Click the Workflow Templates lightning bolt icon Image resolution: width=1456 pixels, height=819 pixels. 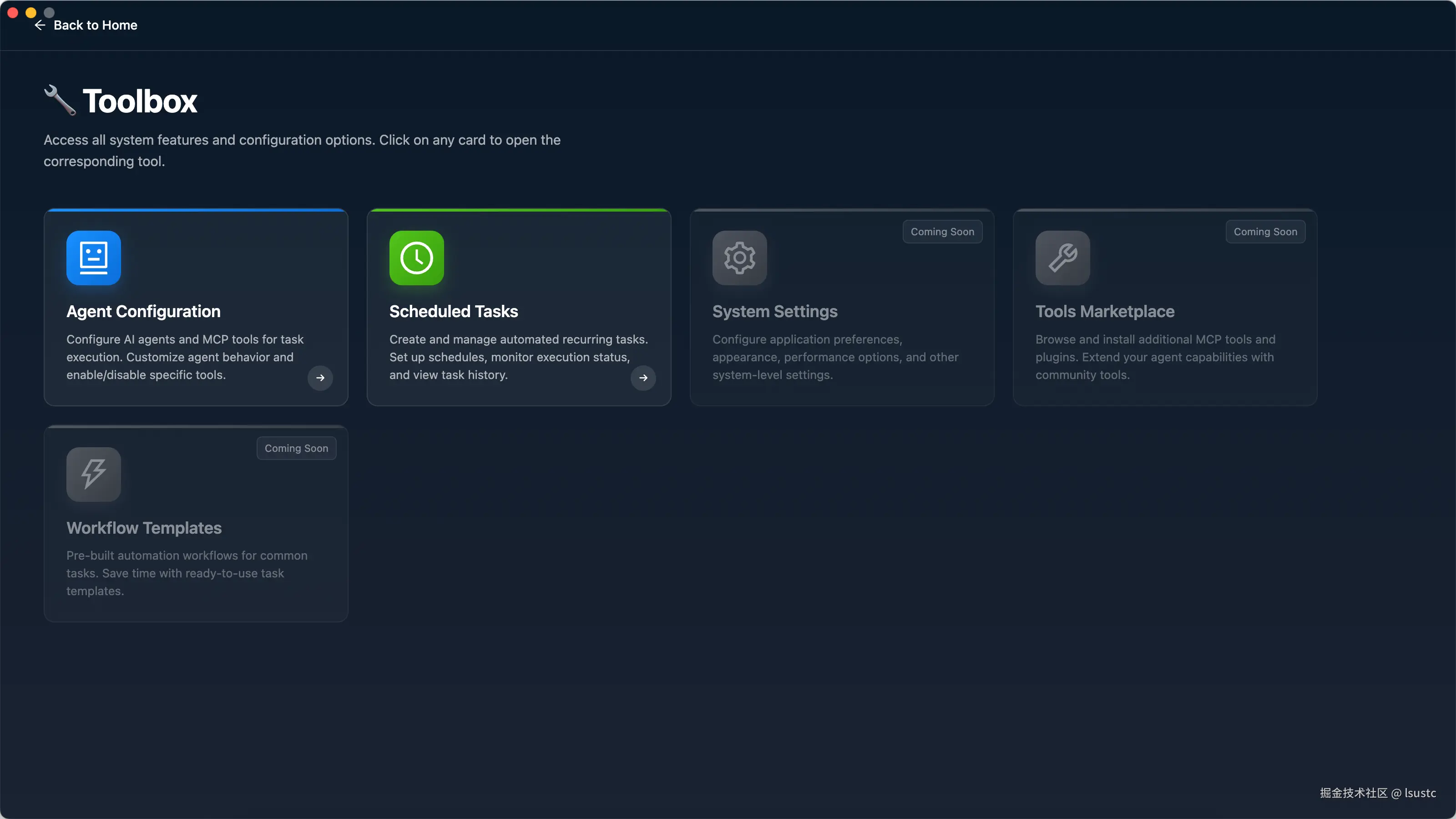coord(93,474)
